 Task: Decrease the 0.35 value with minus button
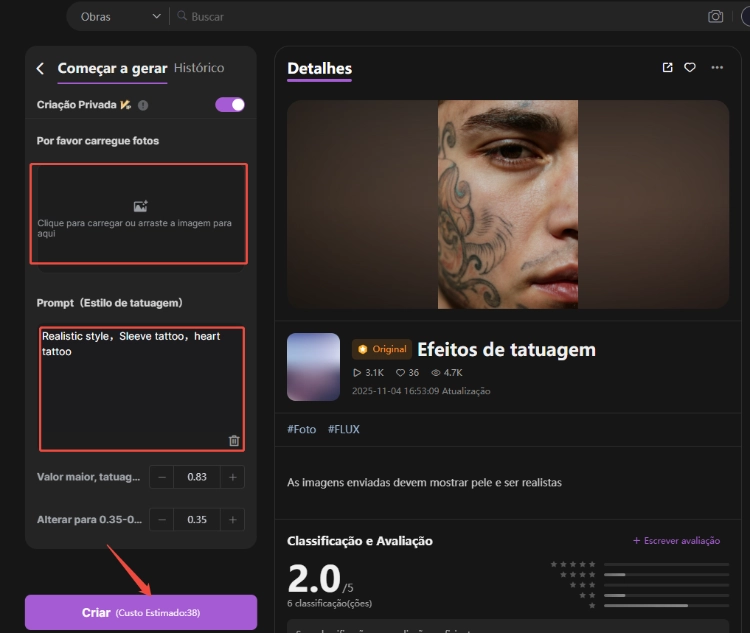point(162,520)
